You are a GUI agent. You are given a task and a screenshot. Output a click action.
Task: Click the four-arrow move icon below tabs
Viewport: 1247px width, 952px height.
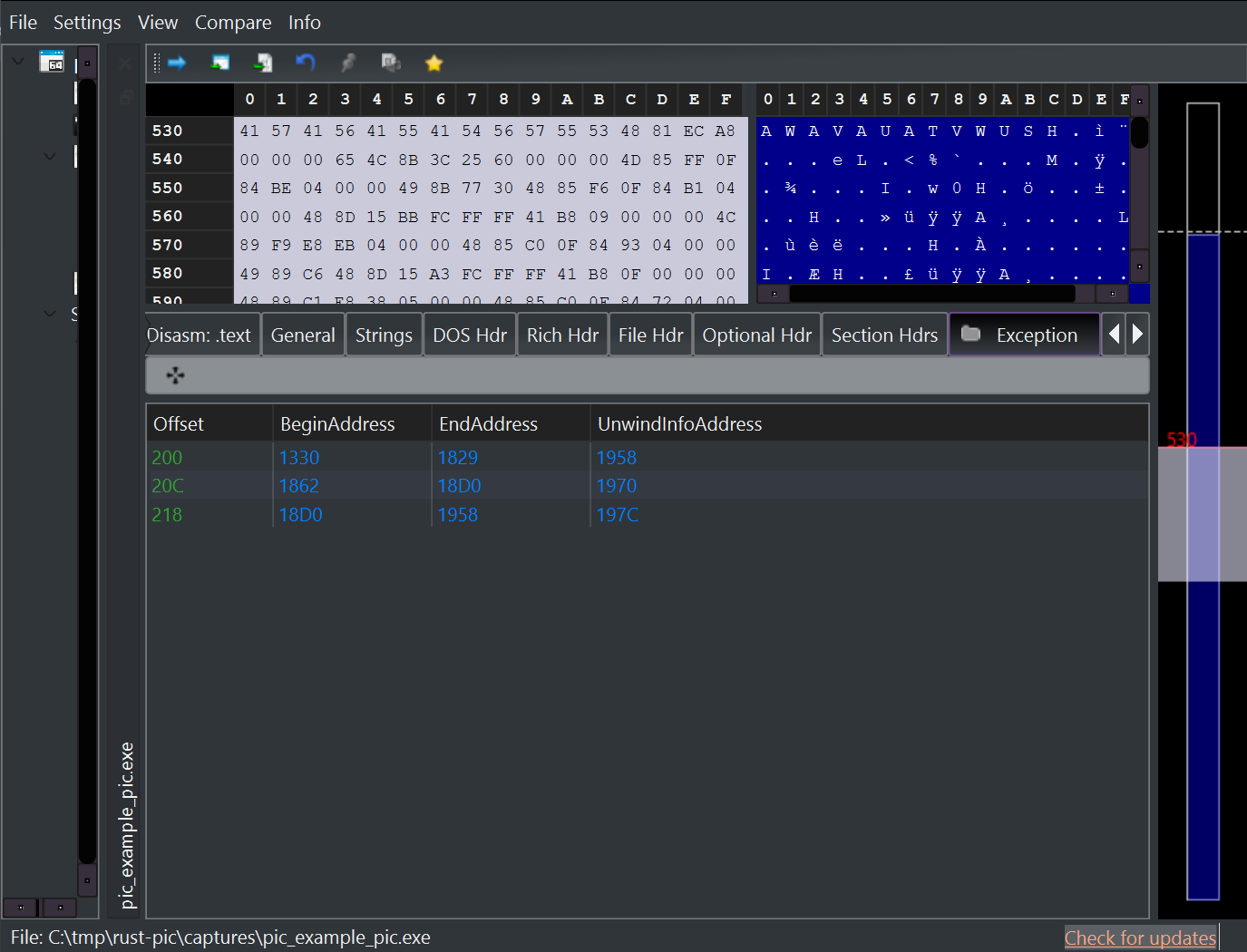tap(176, 375)
